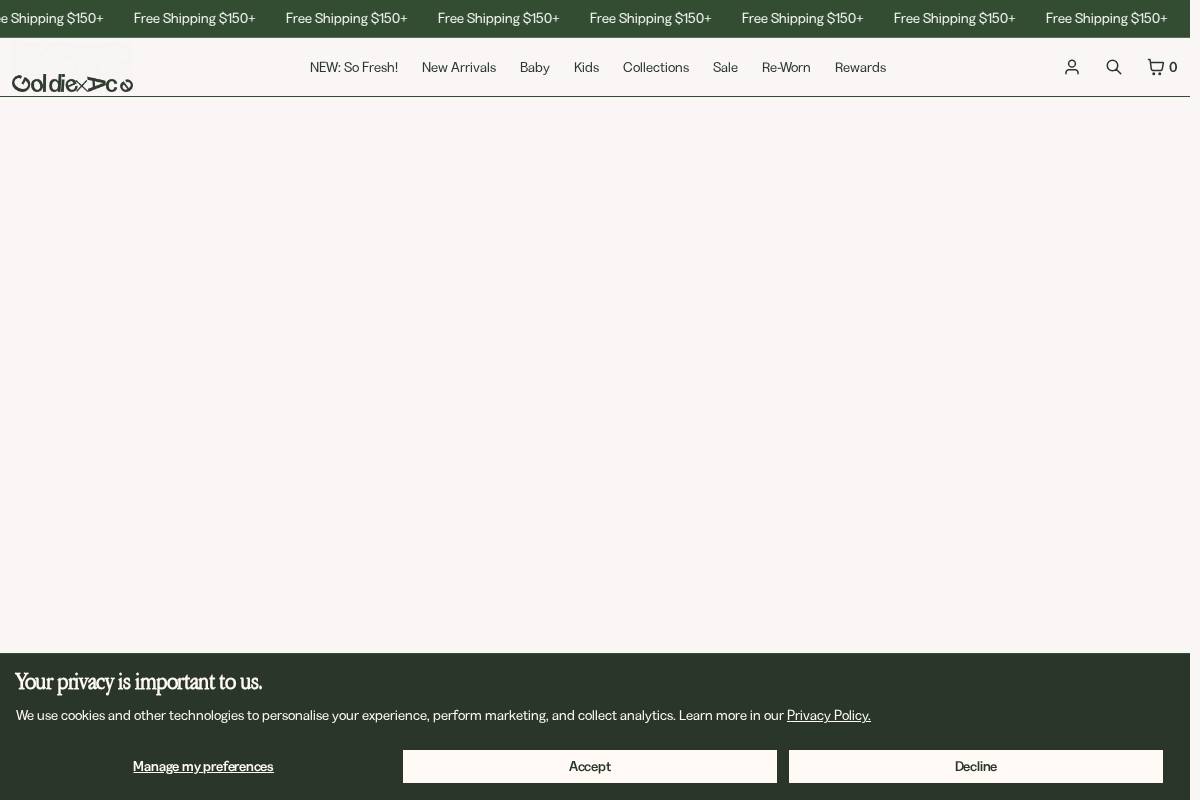Image resolution: width=1200 pixels, height=800 pixels.
Task: Open the New Arrivals menu item
Action: [x=459, y=67]
